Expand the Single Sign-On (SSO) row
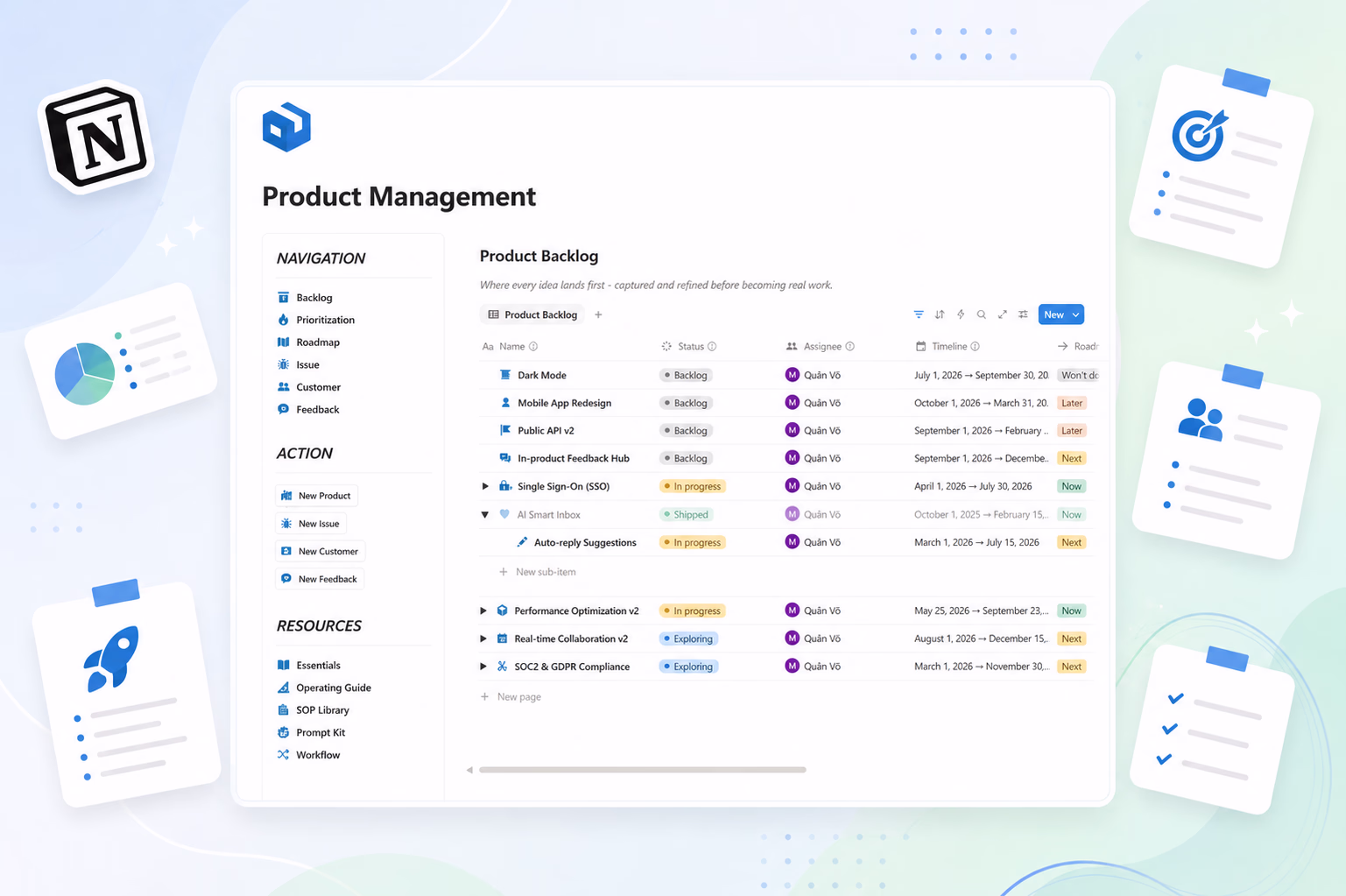 pos(485,486)
